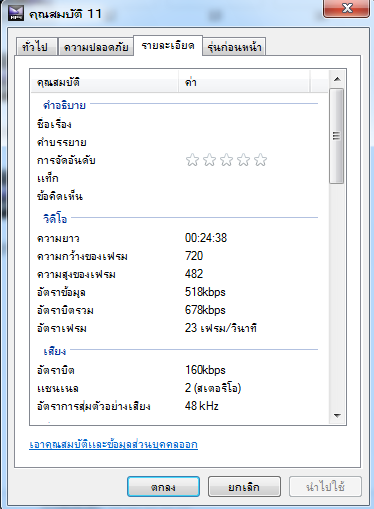Set rating to two stars

tap(209, 160)
